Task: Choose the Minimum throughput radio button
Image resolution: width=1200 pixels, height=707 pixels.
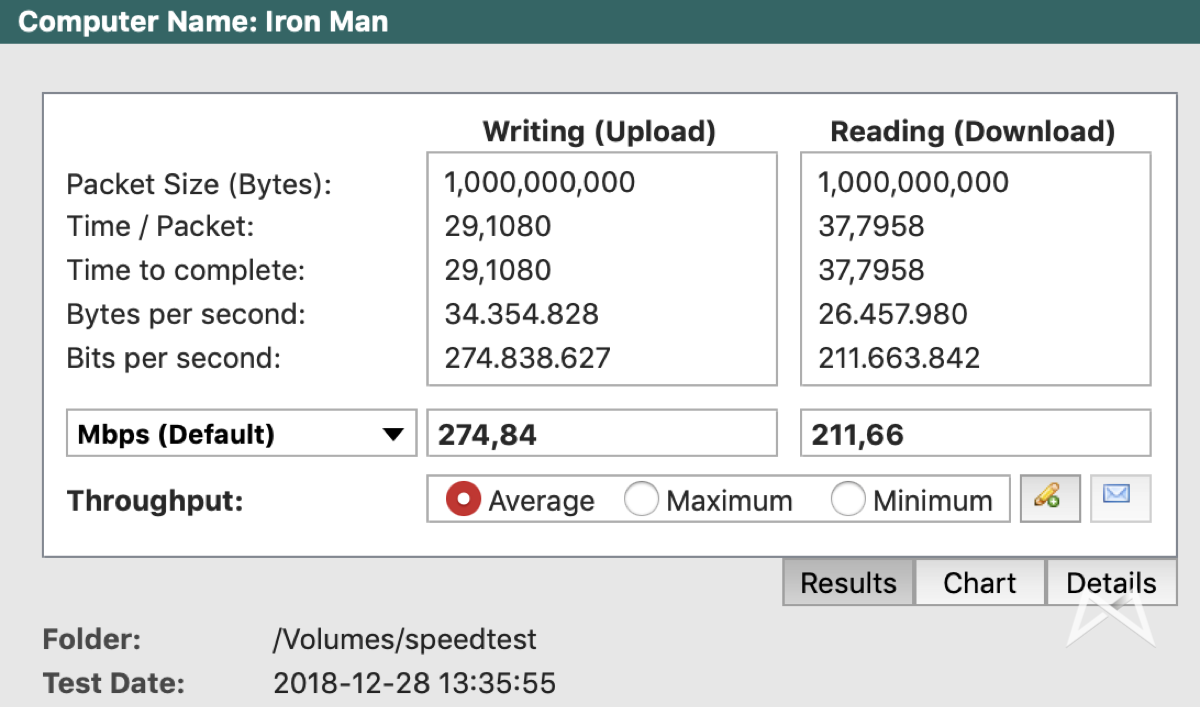Action: (x=848, y=499)
